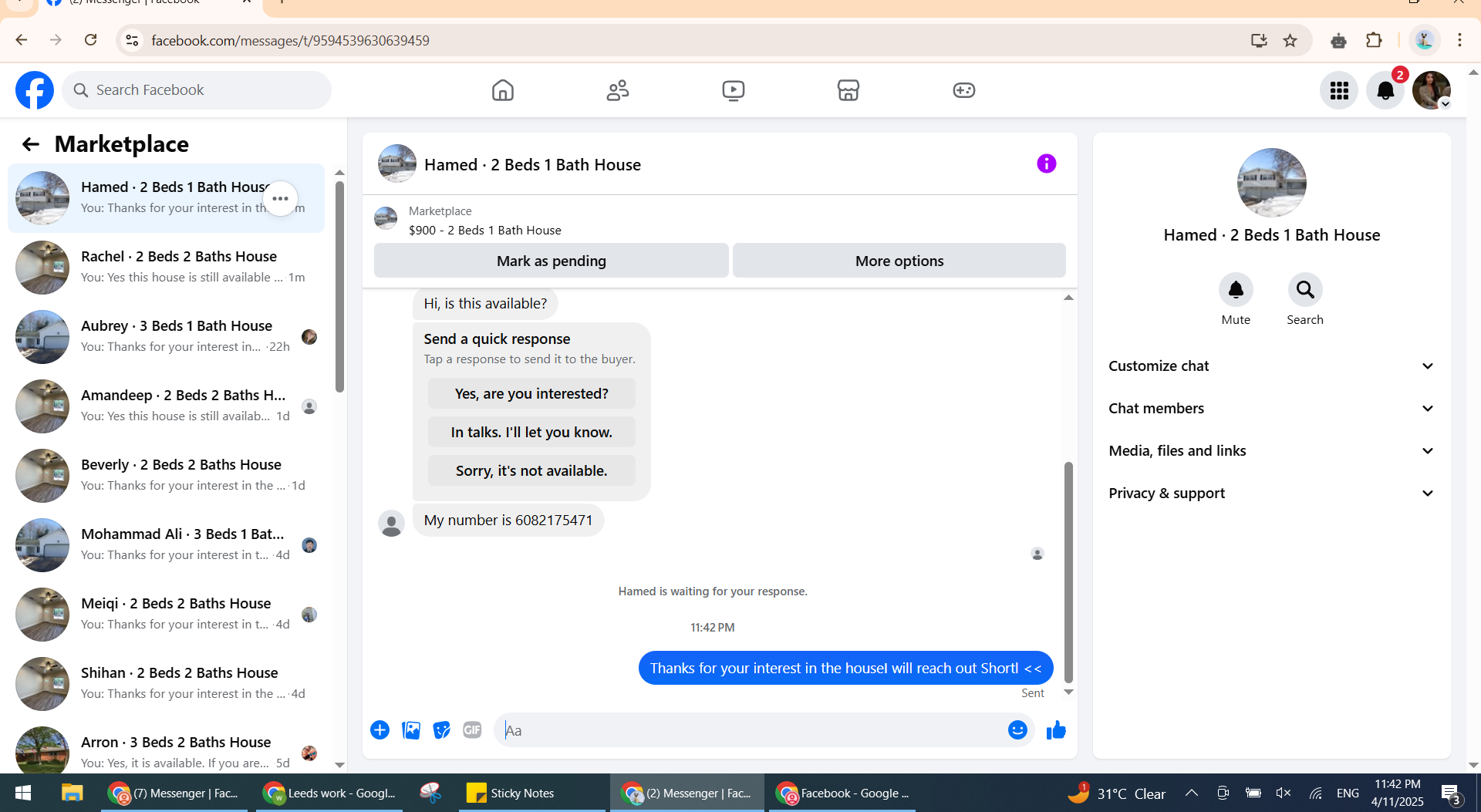Open Shihan 2 Beds 2 Baths House chat
The image size is (1481, 812).
[166, 684]
